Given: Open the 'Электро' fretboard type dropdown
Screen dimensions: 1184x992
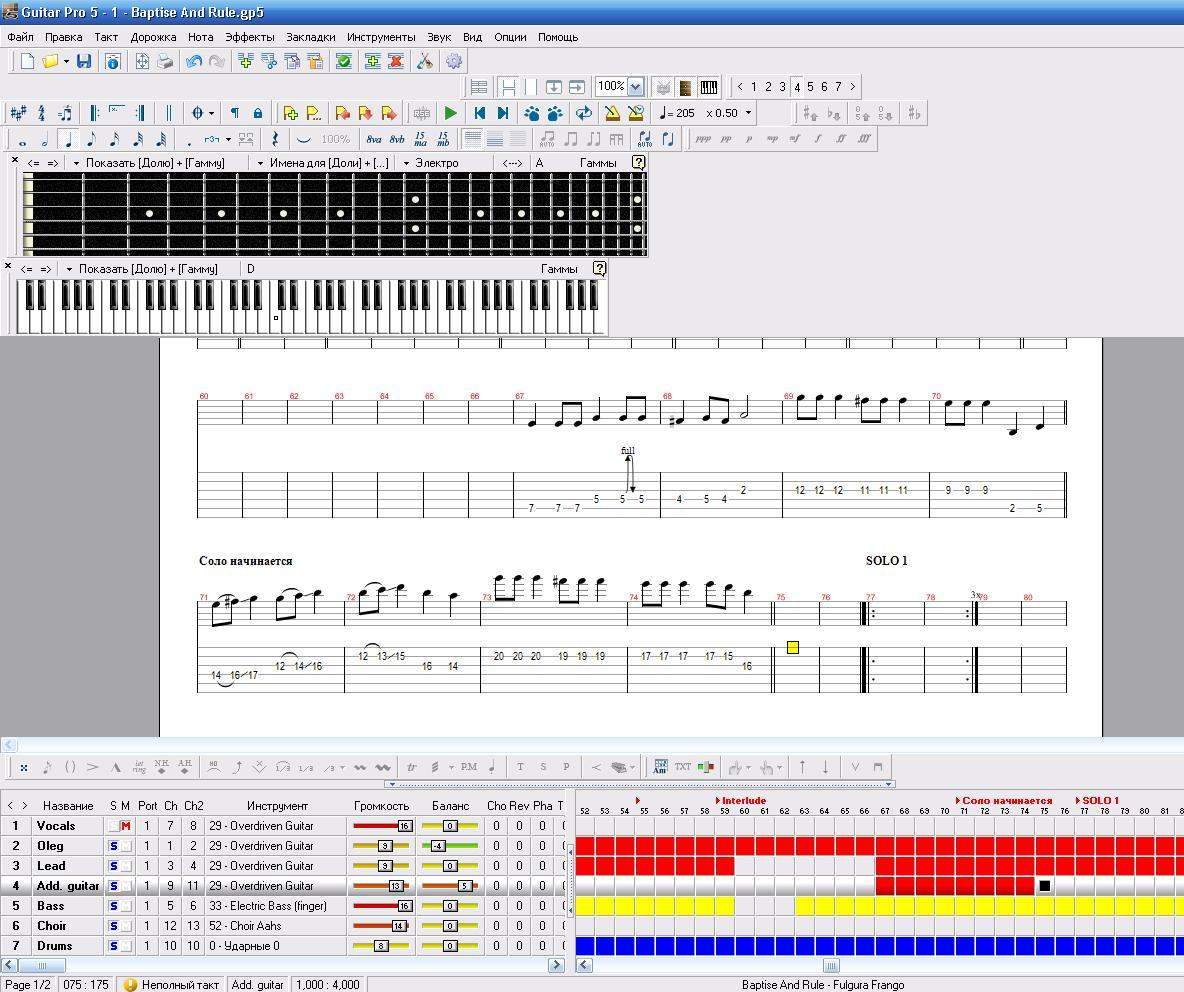Looking at the screenshot, I should 406,163.
